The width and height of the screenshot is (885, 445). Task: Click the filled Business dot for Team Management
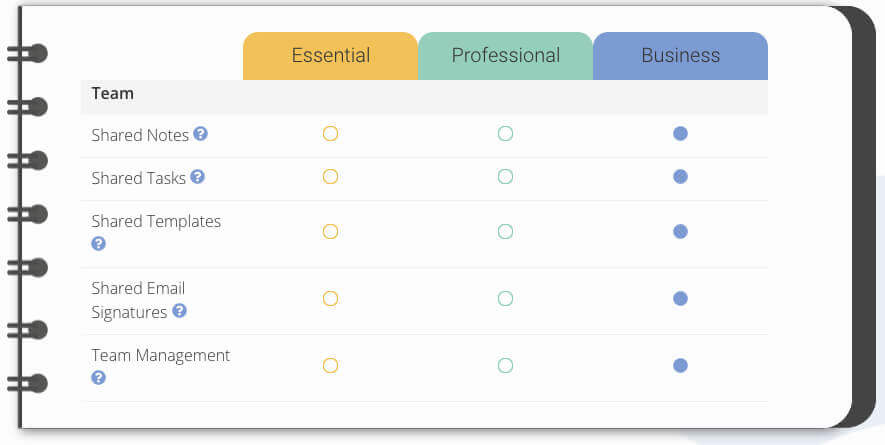680,366
